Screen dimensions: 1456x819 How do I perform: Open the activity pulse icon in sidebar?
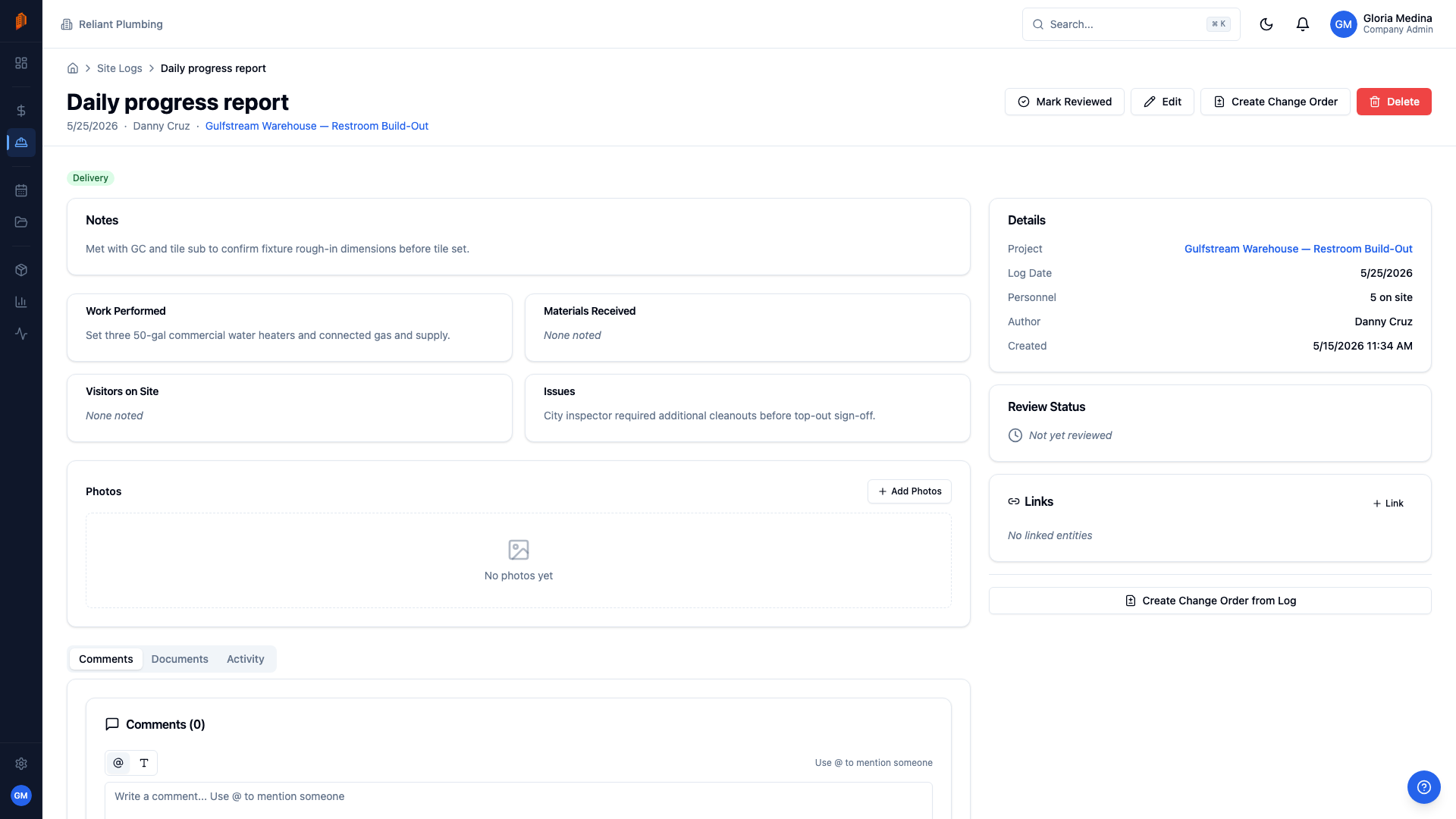[21, 334]
